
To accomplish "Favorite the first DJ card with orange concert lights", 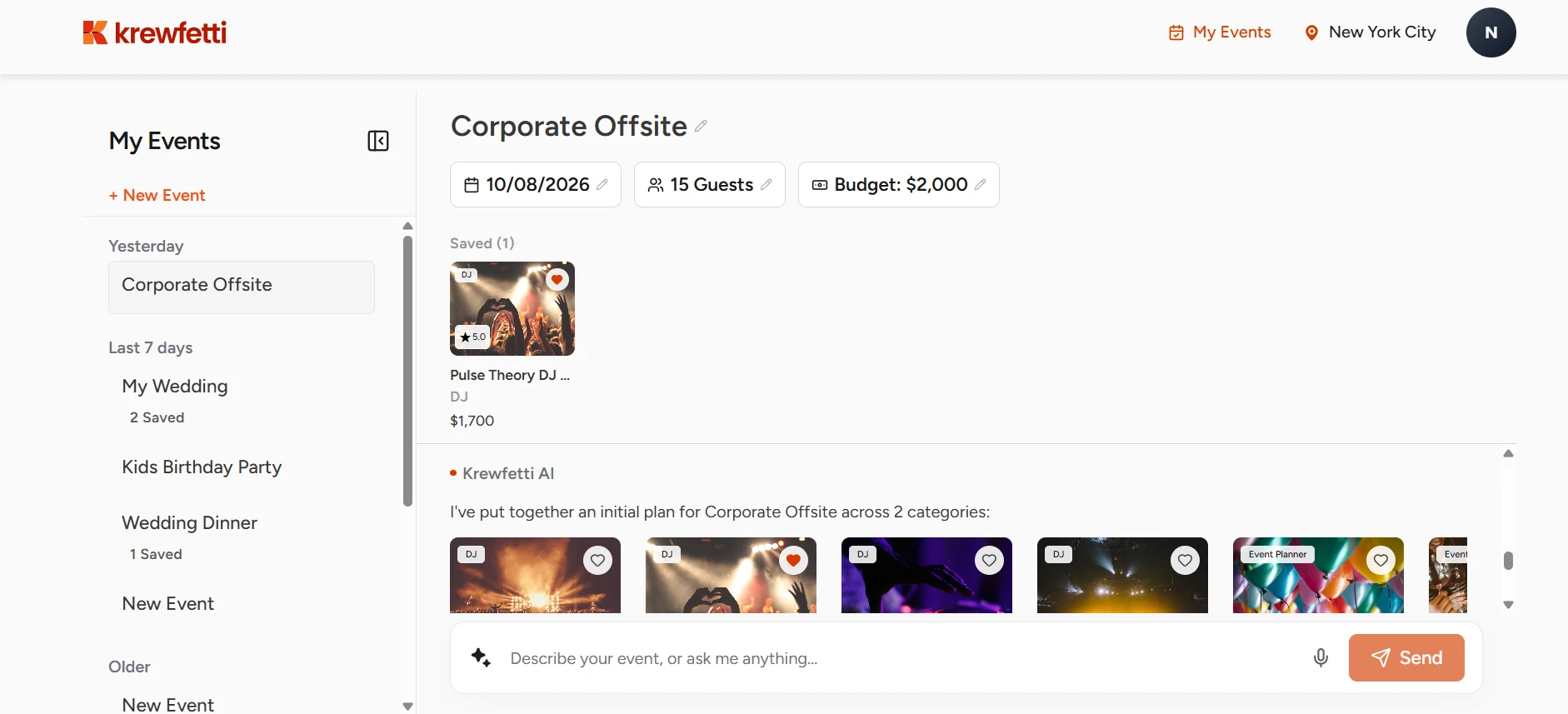I will (x=597, y=561).
